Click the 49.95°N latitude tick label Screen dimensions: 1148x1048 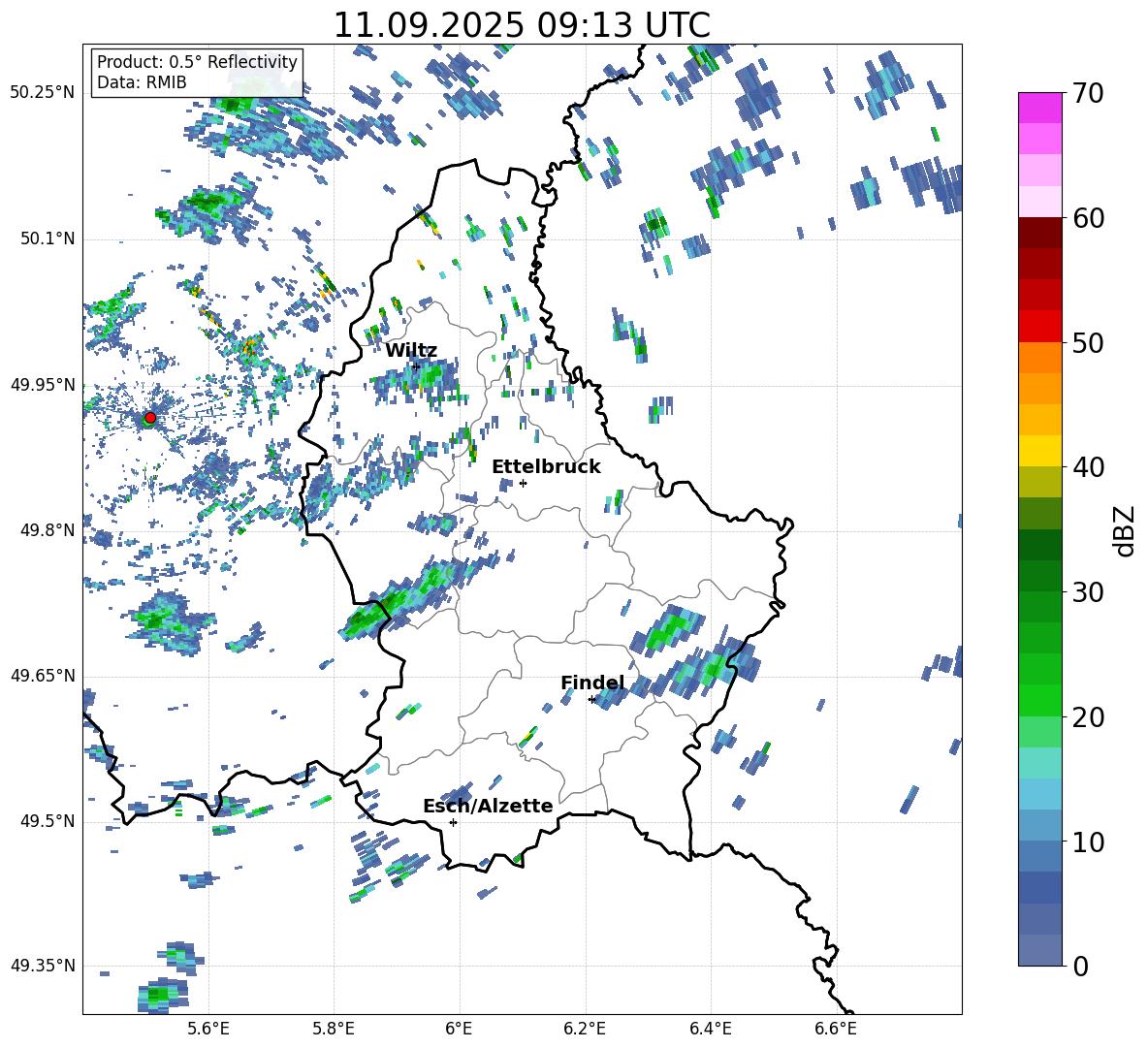[43, 384]
